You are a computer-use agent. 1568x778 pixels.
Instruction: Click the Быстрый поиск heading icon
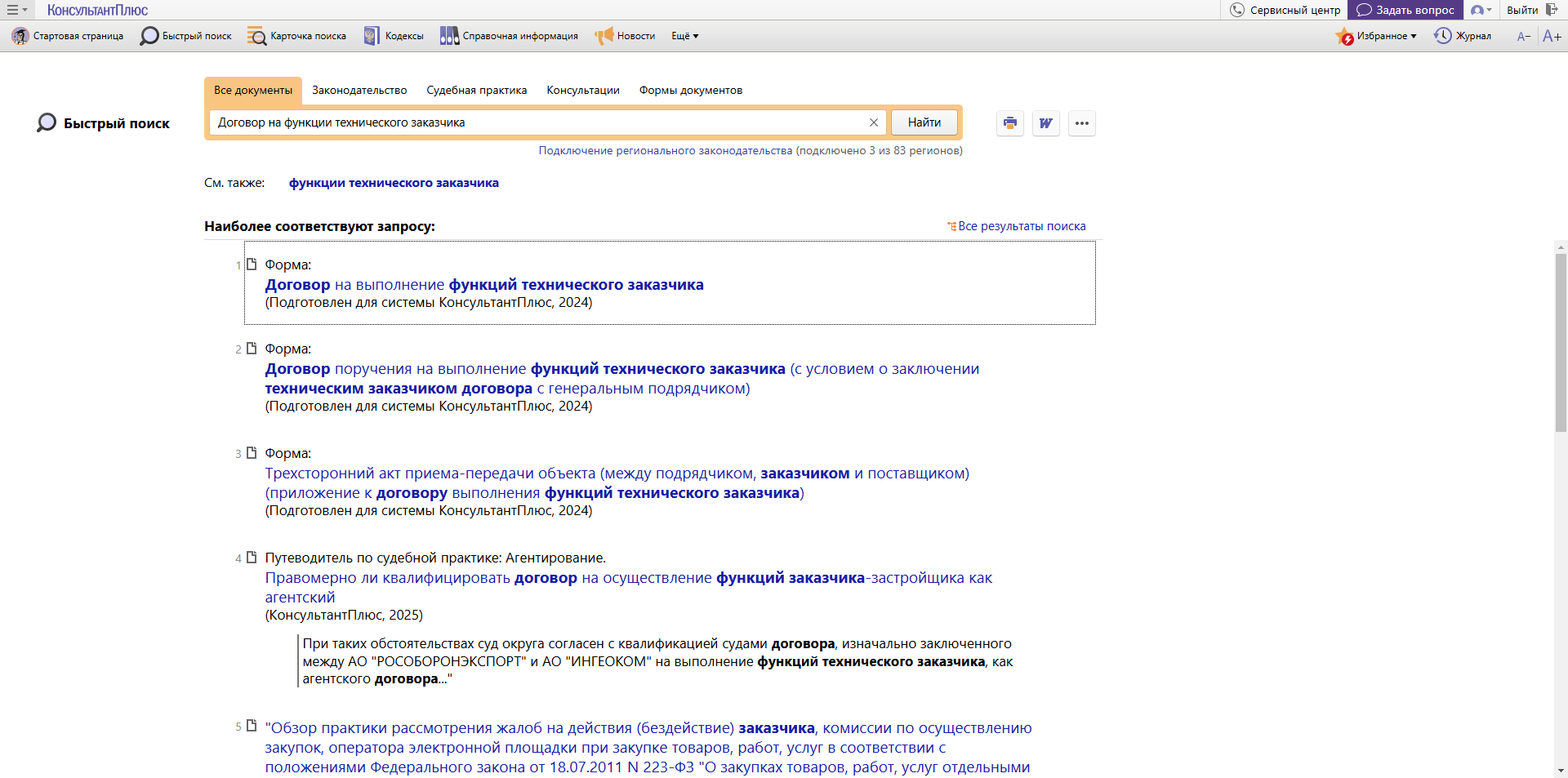tap(47, 123)
